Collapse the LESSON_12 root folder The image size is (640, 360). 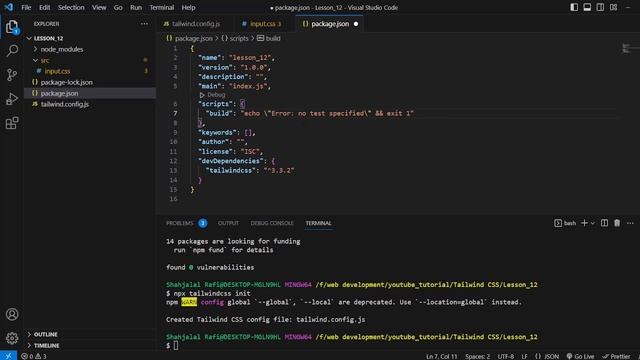coord(48,38)
